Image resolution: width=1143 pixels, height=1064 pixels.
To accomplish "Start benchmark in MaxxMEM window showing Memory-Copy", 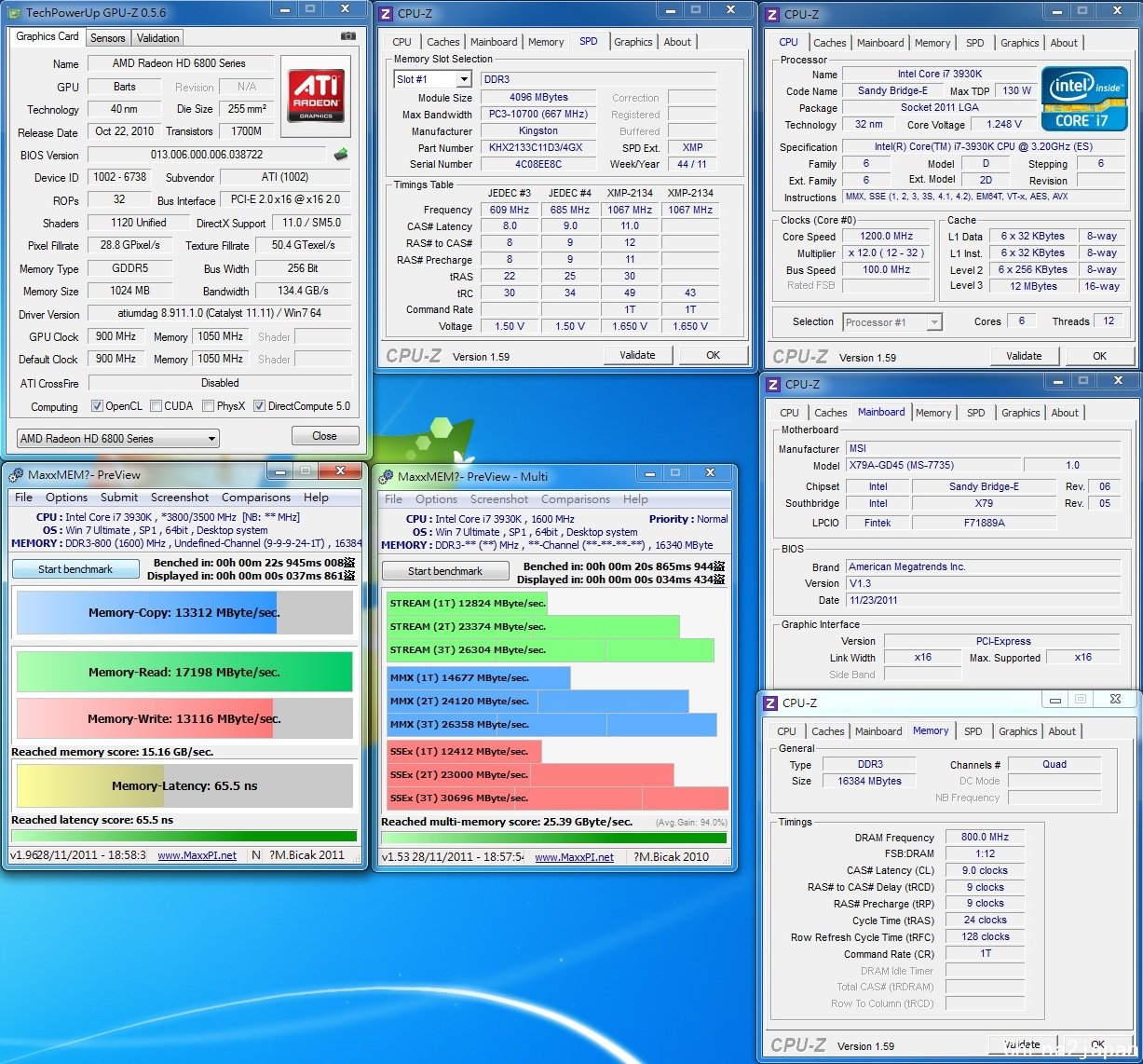I will click(75, 569).
